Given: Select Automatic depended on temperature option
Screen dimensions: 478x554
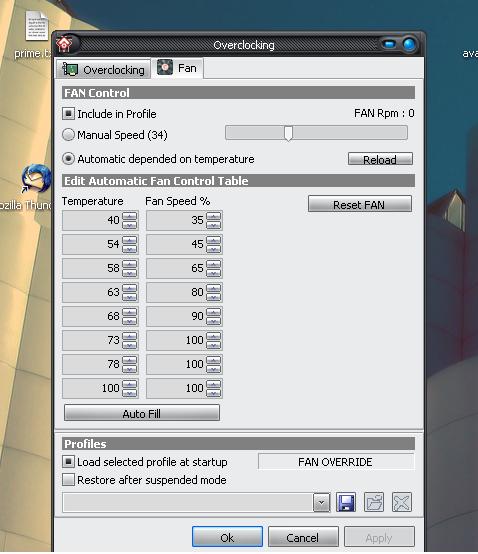Looking at the screenshot, I should [x=68, y=159].
